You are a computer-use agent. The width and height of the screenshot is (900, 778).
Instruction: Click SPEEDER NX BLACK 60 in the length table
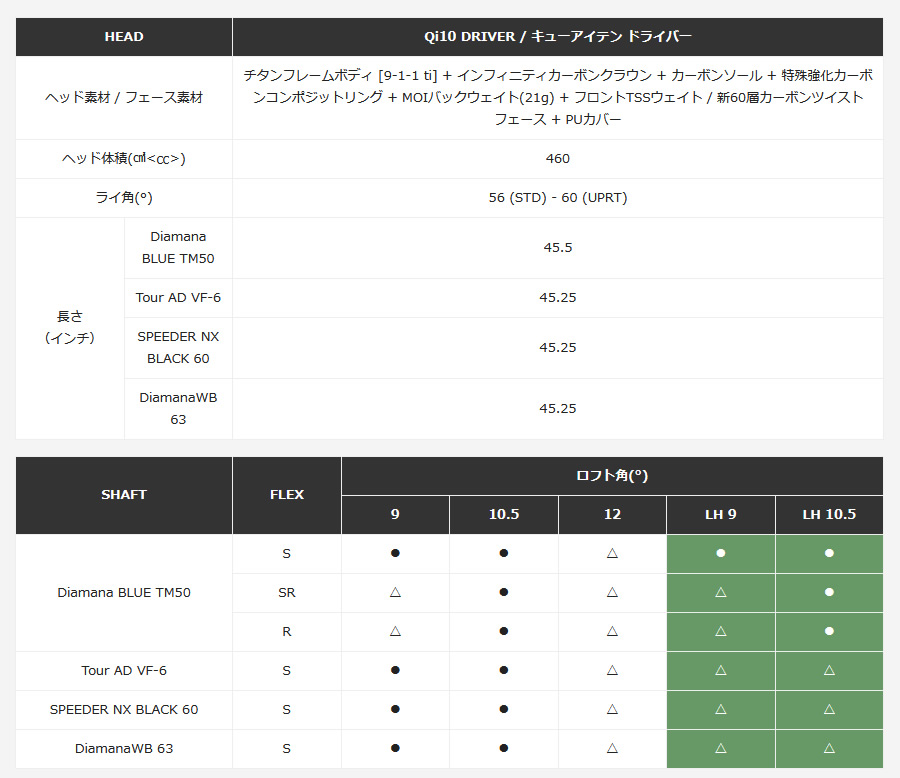(178, 347)
